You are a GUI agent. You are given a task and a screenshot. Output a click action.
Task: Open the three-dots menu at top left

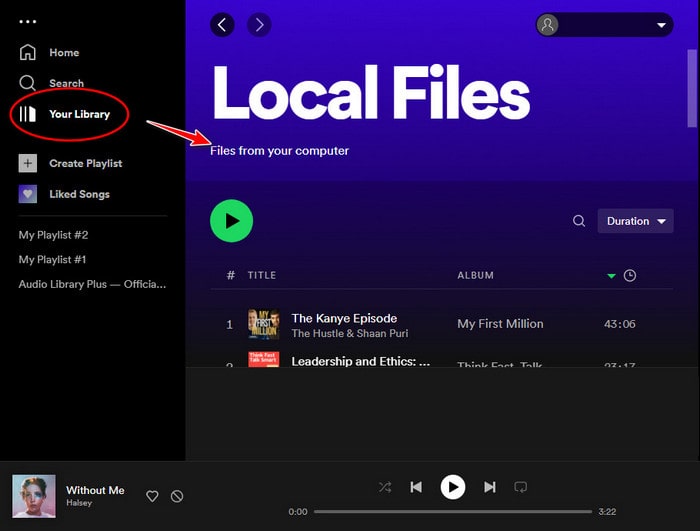coord(27,21)
